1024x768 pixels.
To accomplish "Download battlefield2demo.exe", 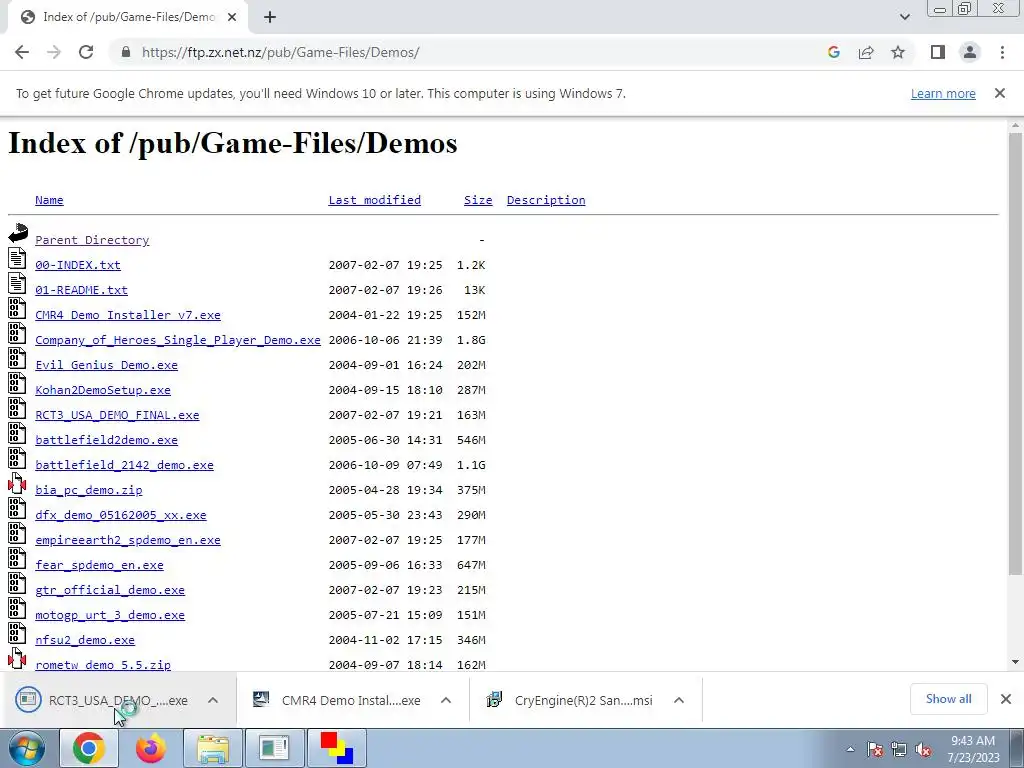I will tap(106, 440).
